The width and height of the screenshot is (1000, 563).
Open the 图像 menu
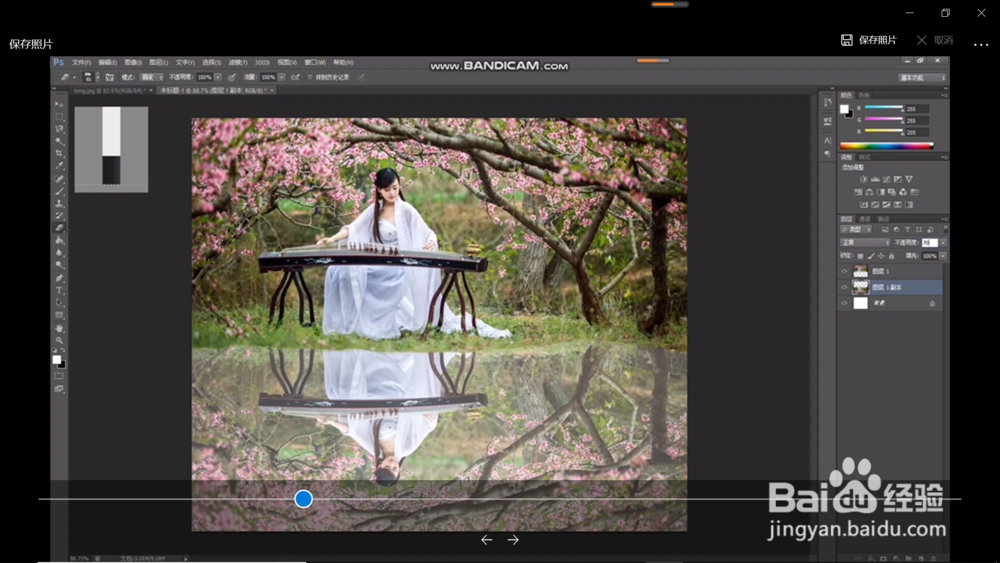pos(133,62)
